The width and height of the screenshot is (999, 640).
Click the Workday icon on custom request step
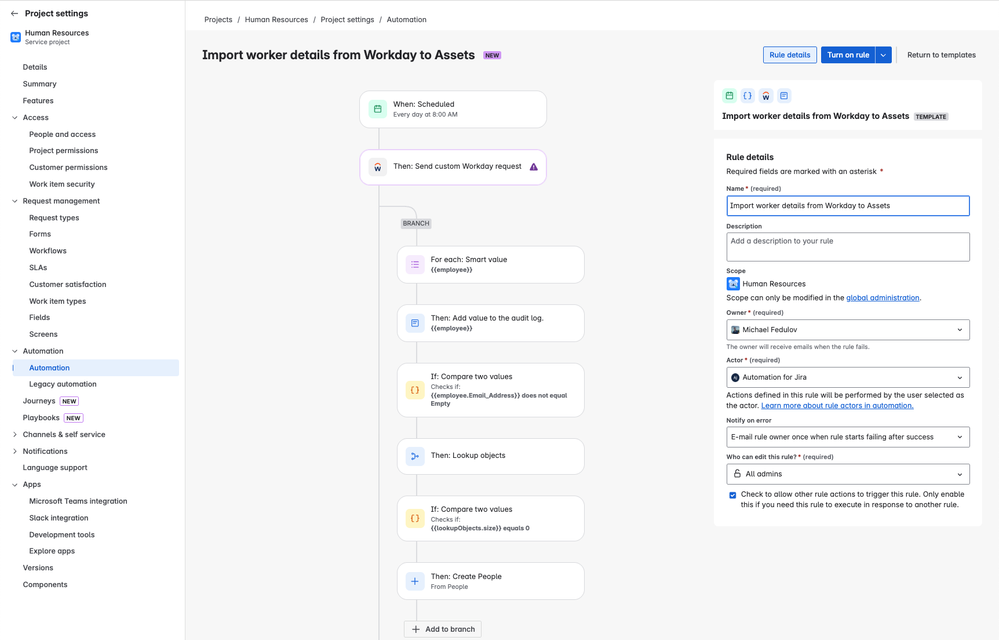378,167
